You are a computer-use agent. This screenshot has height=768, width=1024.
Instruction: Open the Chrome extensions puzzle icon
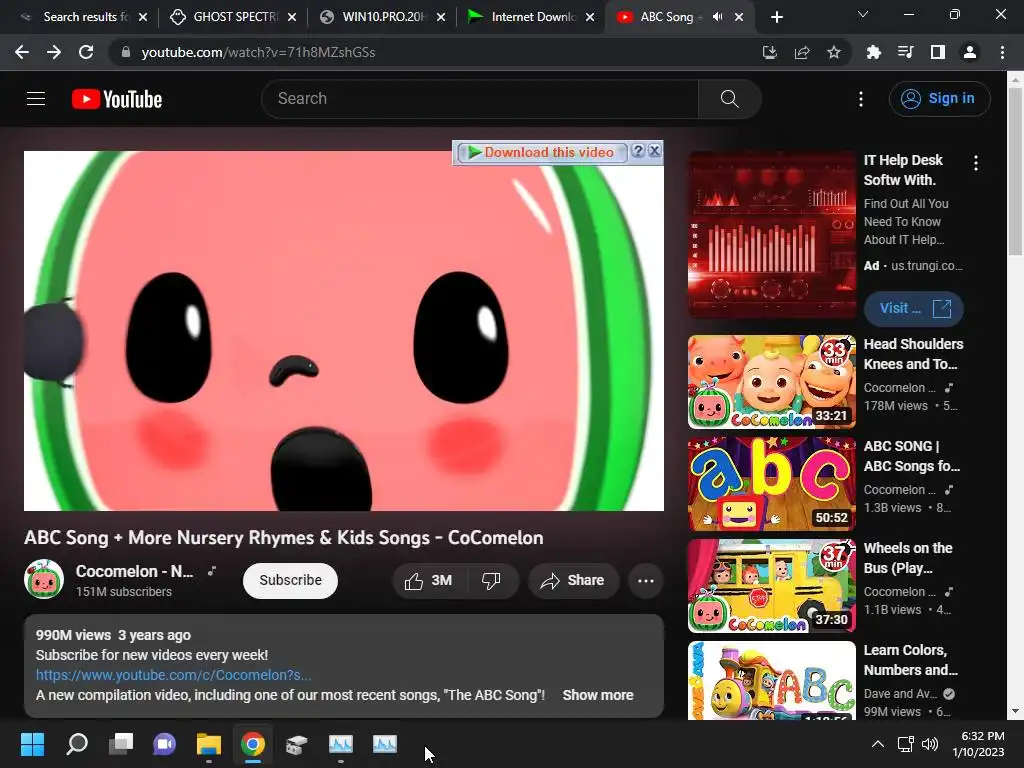point(873,52)
